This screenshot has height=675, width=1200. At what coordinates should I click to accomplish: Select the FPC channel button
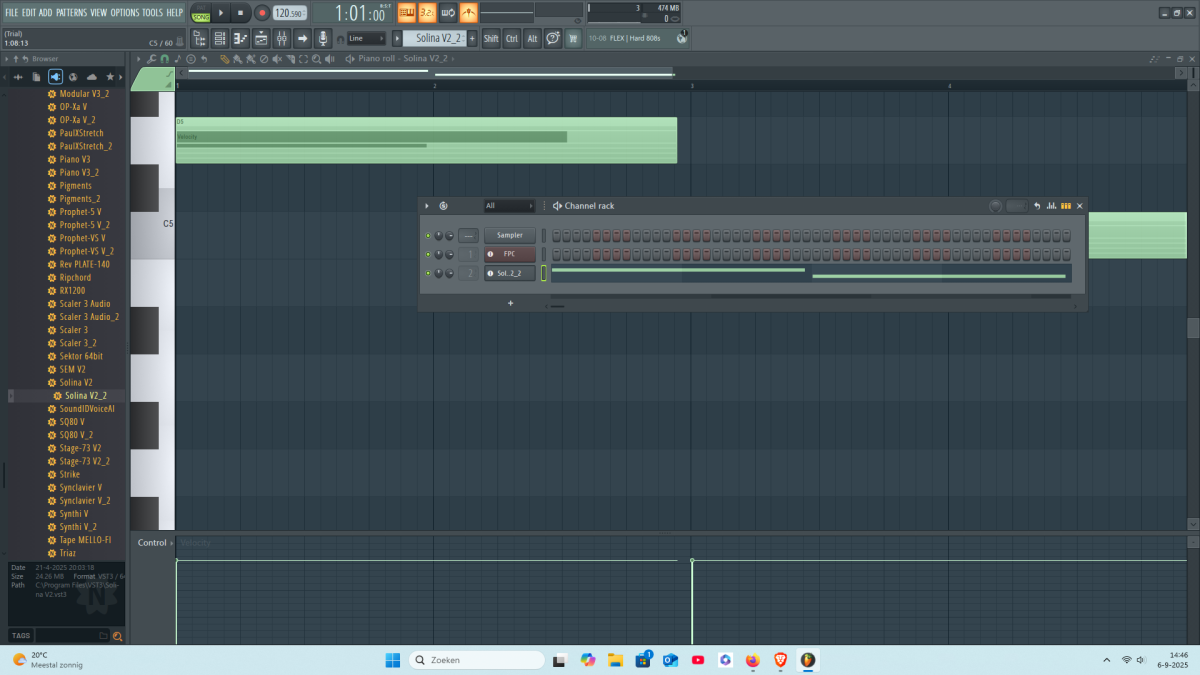pos(510,254)
